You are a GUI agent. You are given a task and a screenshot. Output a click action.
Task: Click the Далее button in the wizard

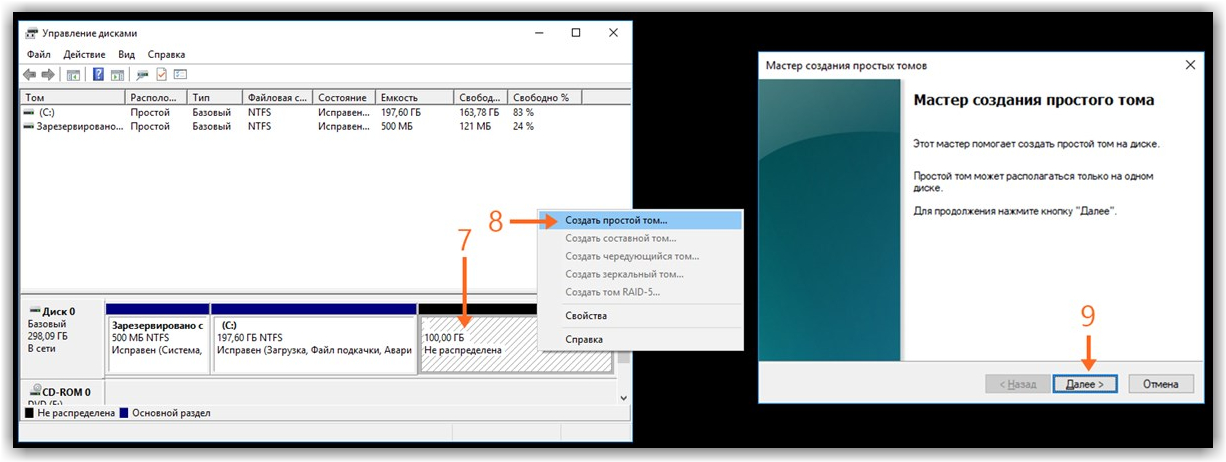1085,384
